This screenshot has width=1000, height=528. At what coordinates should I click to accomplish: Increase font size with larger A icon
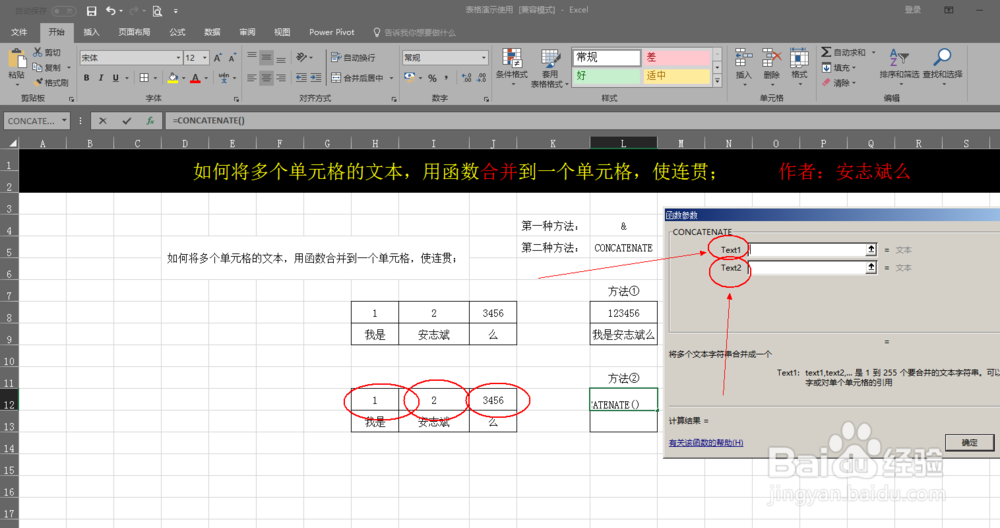coord(217,58)
